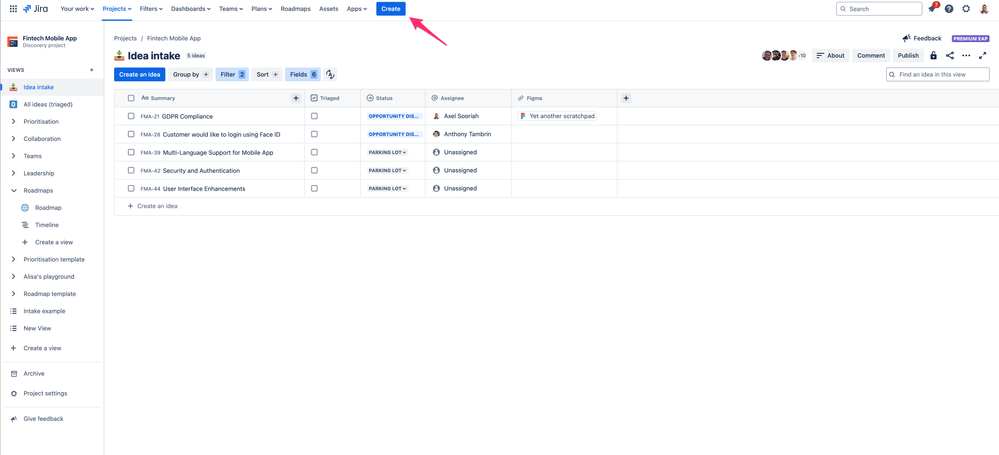The height and width of the screenshot is (455, 999).
Task: Open the settings gear icon
Action: click(967, 9)
